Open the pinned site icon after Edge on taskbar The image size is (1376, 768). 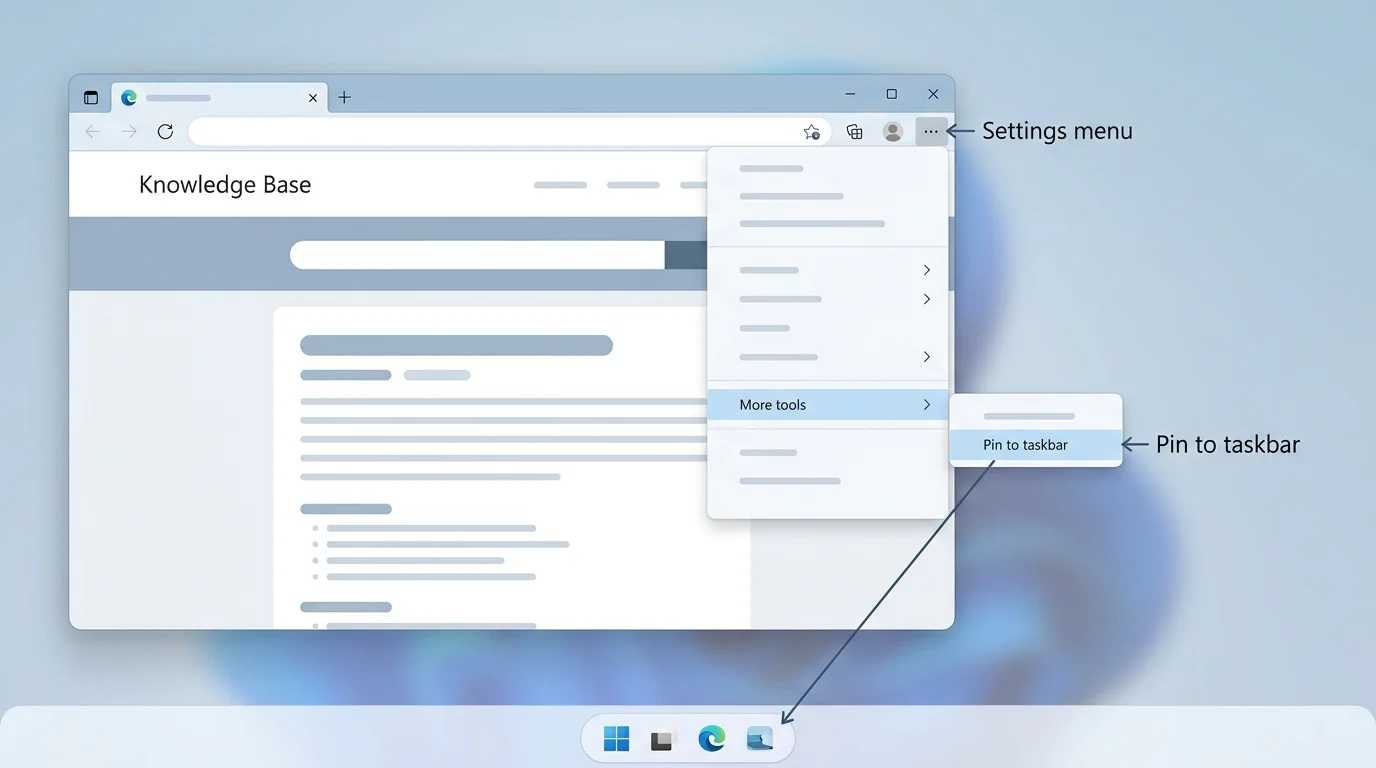tap(760, 739)
